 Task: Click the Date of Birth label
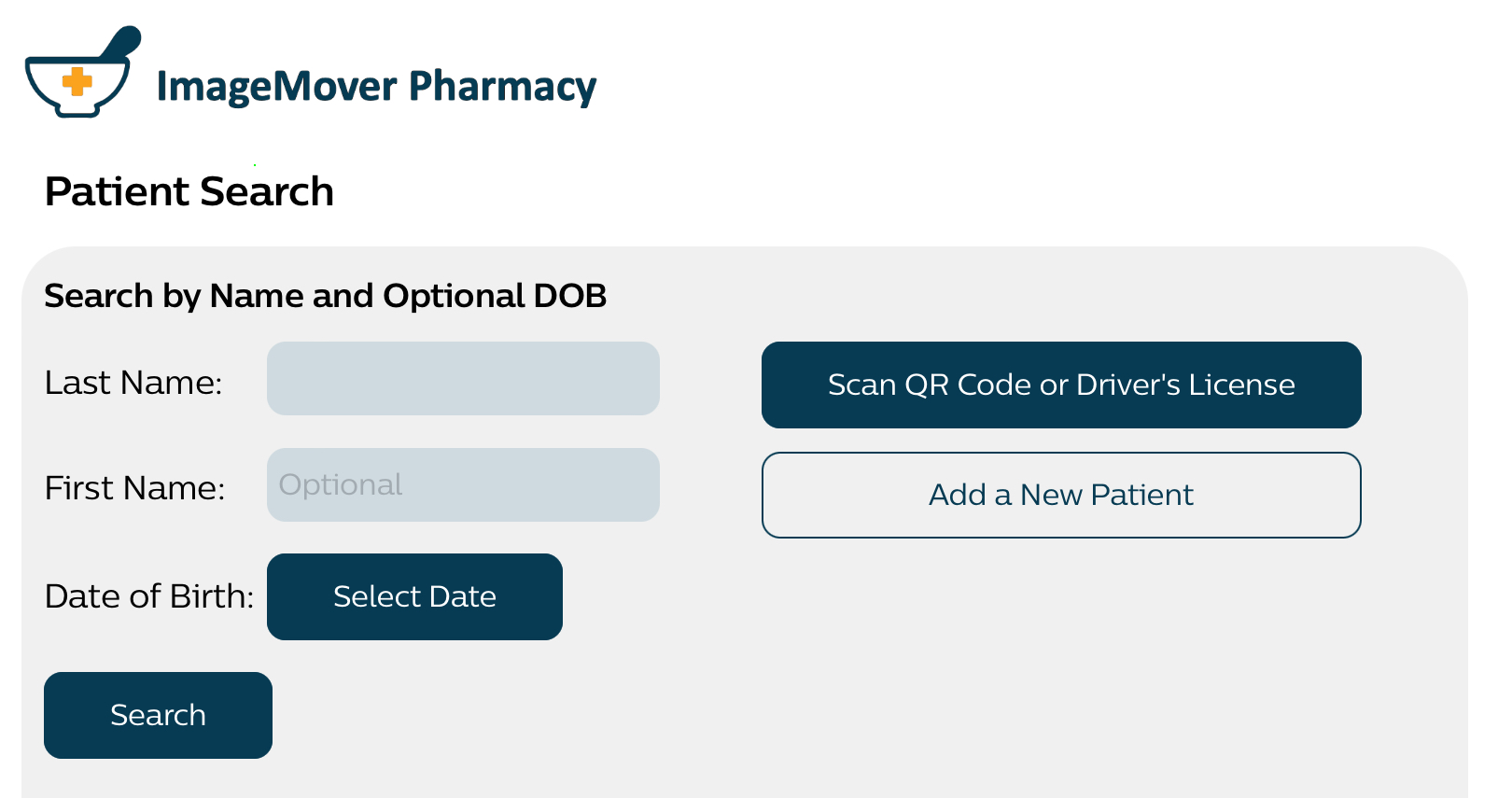click(x=149, y=596)
